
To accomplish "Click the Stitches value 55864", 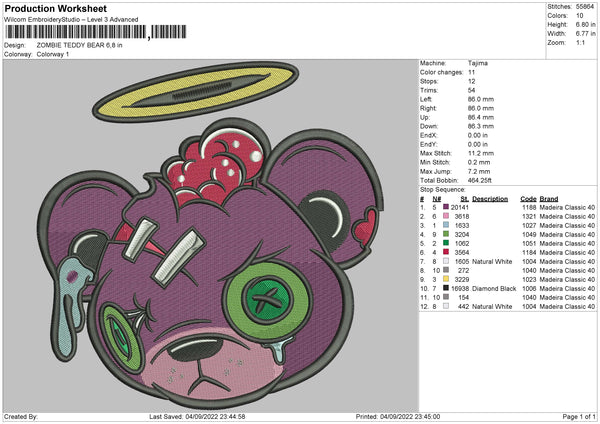I will pyautogui.click(x=585, y=7).
